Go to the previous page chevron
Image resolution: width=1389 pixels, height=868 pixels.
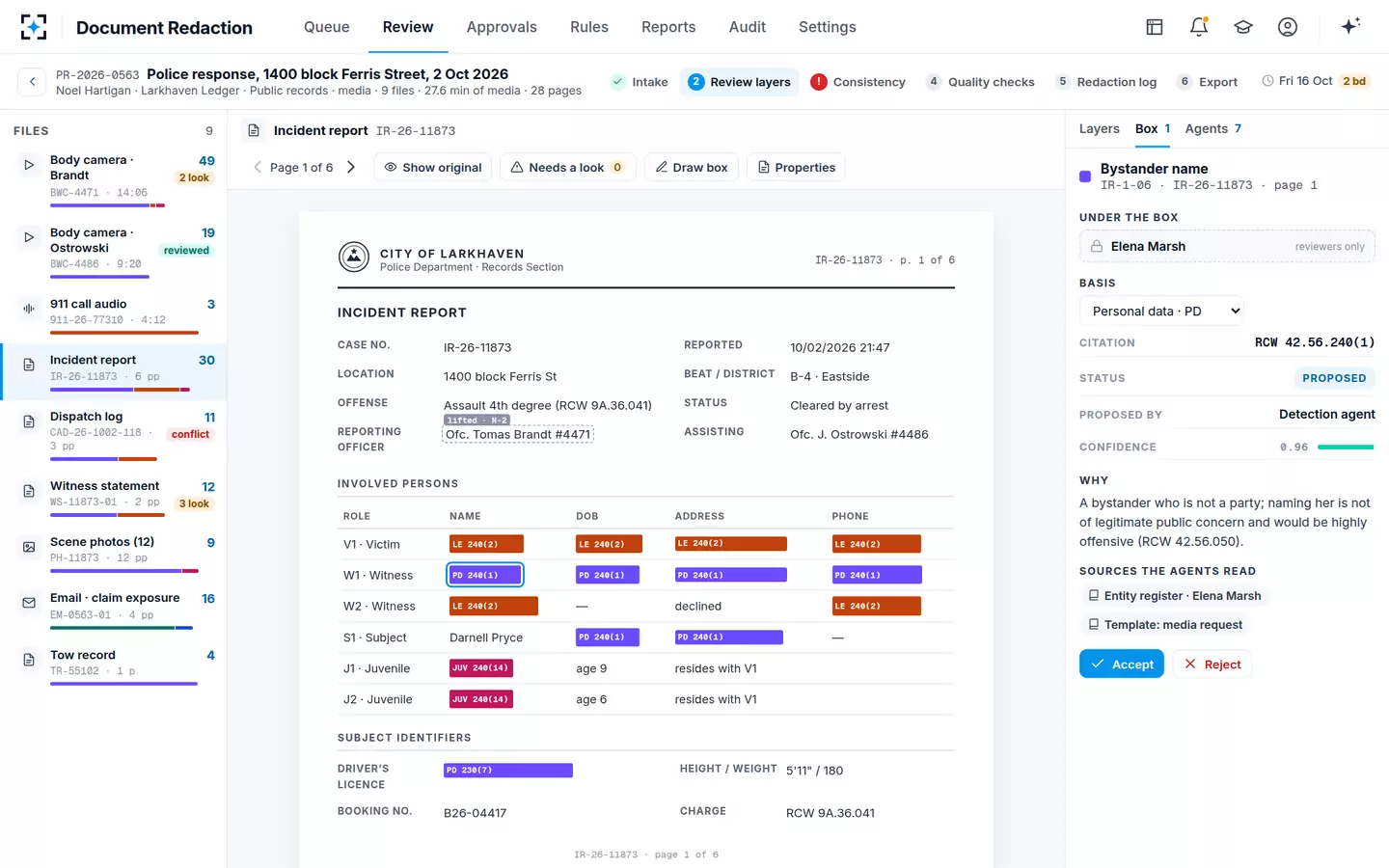258,167
